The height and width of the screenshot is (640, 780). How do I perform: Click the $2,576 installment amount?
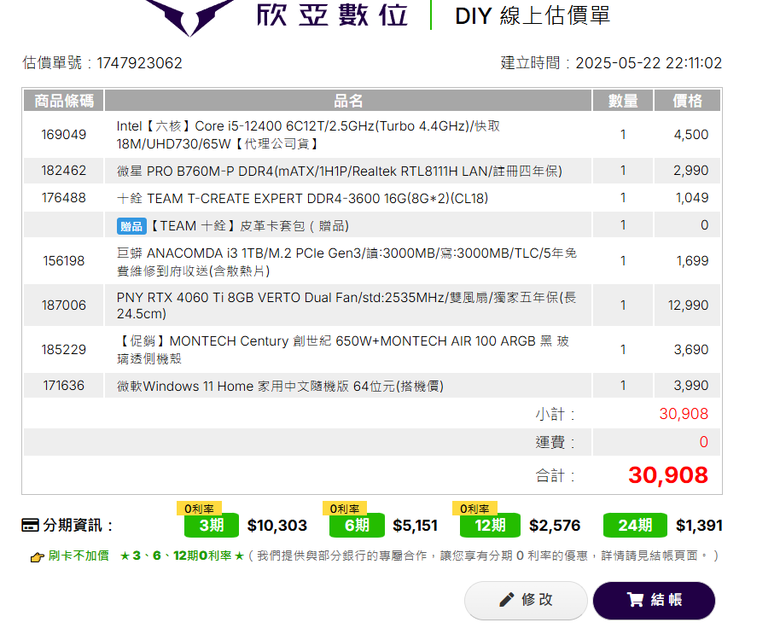pos(555,526)
